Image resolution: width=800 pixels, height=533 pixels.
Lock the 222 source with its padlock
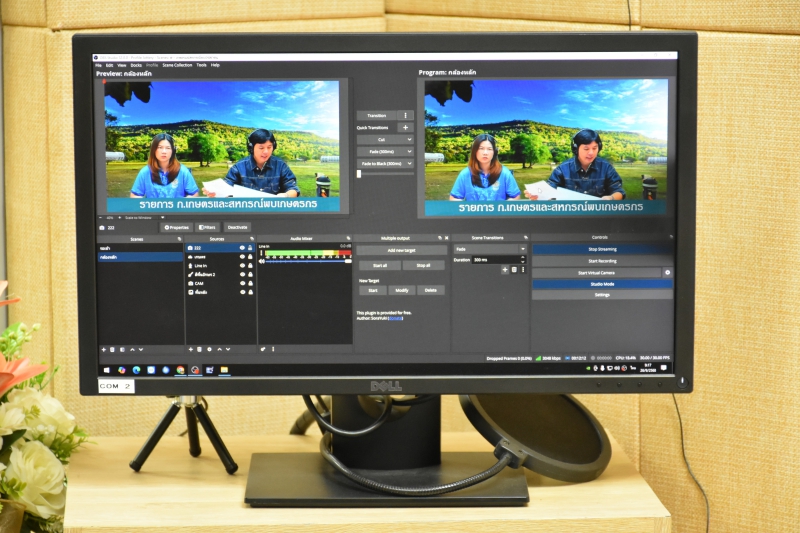pos(250,248)
